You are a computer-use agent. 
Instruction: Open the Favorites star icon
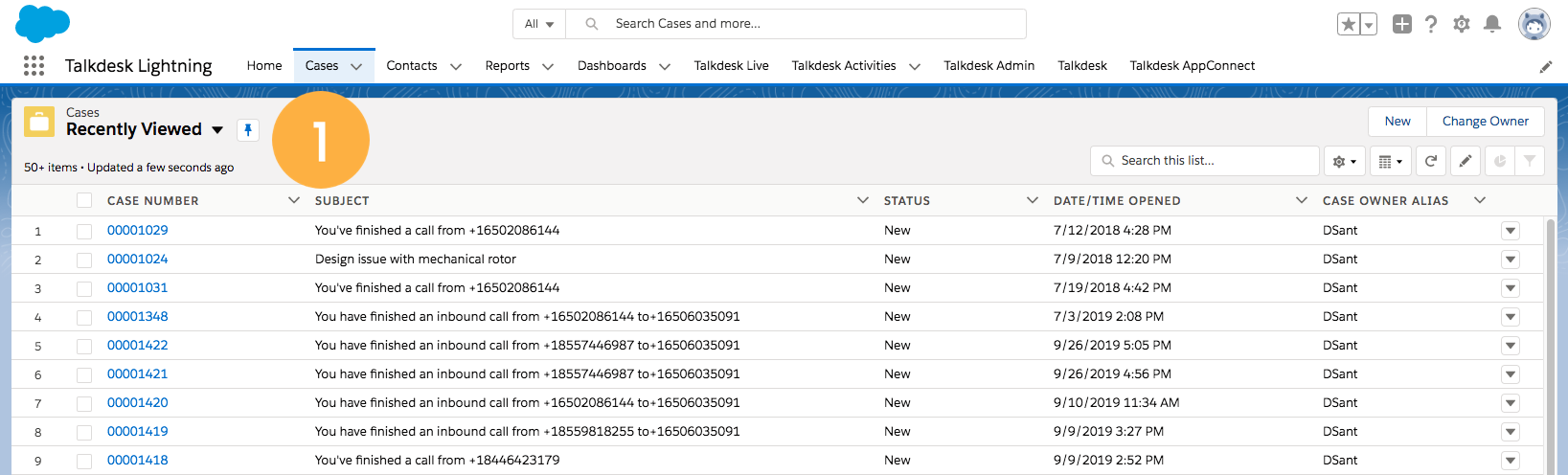tap(1348, 24)
